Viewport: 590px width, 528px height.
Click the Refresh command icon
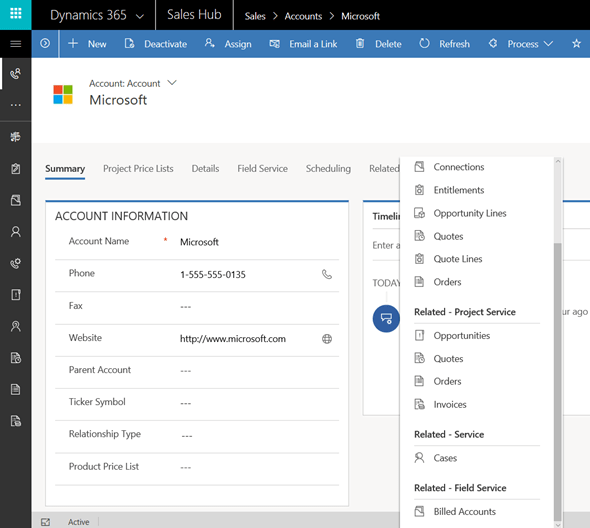pyautogui.click(x=424, y=43)
